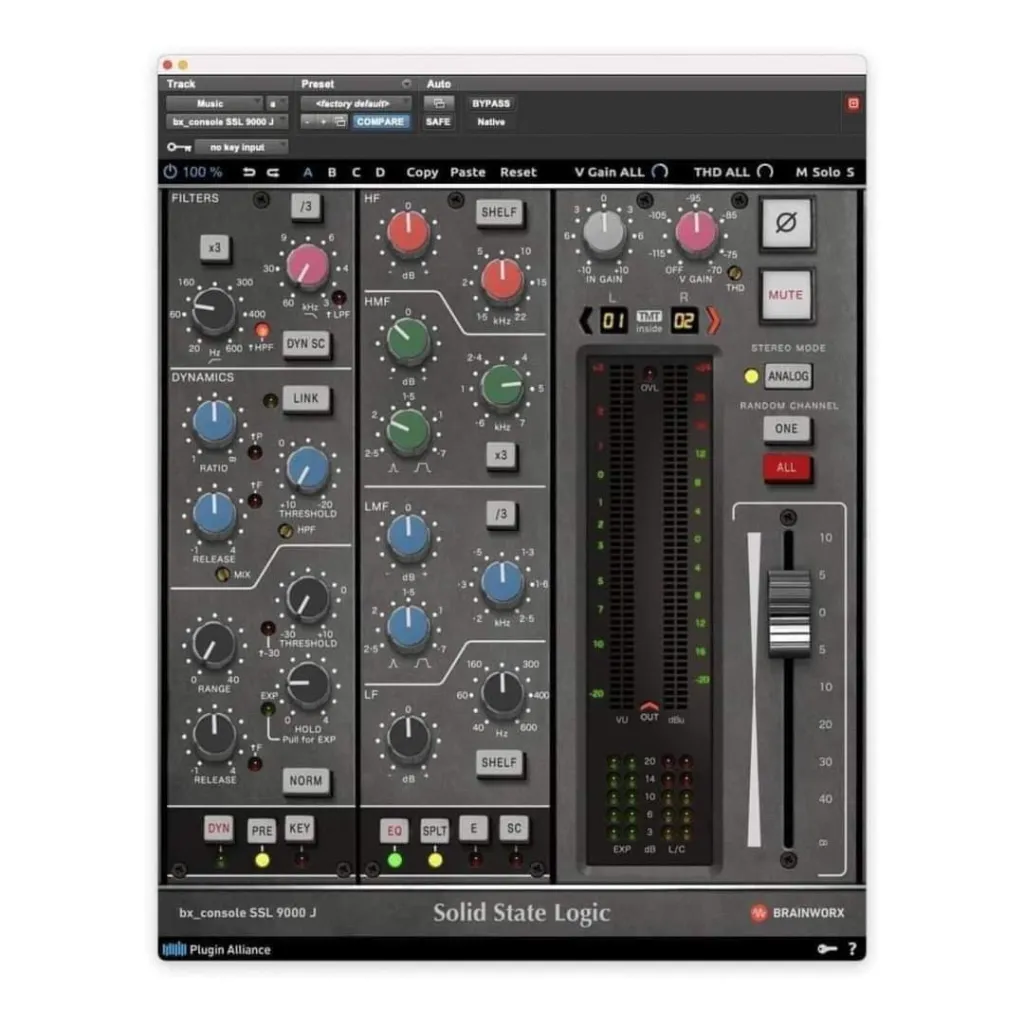Click the output fader handle
Screen dimensions: 1024x1024
coord(789,613)
